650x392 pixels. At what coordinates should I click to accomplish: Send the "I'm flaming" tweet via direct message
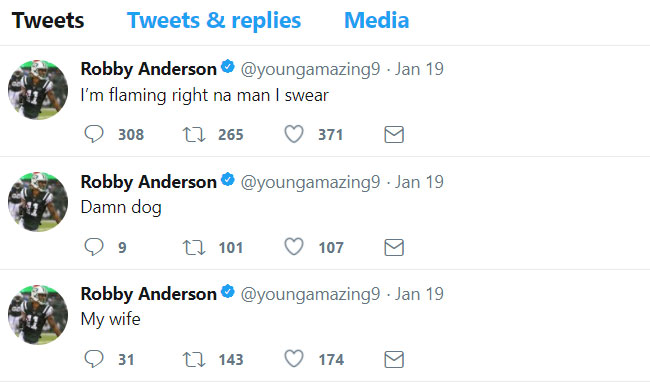click(394, 135)
